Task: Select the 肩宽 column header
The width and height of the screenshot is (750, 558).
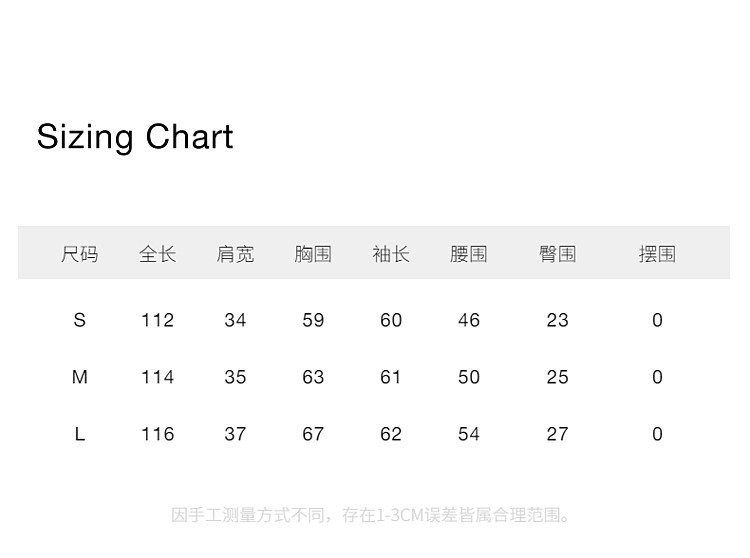Action: click(x=235, y=254)
